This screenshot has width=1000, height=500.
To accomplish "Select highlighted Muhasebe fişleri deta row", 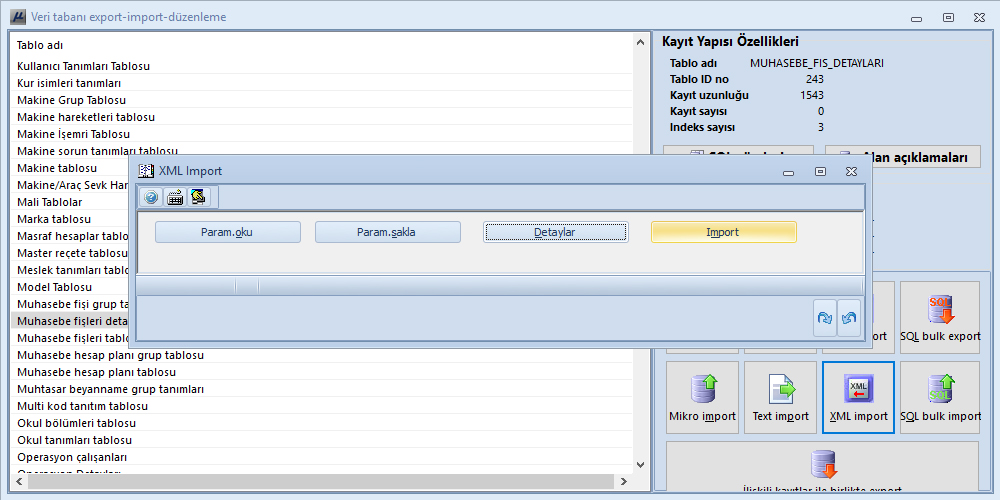I will click(70, 321).
